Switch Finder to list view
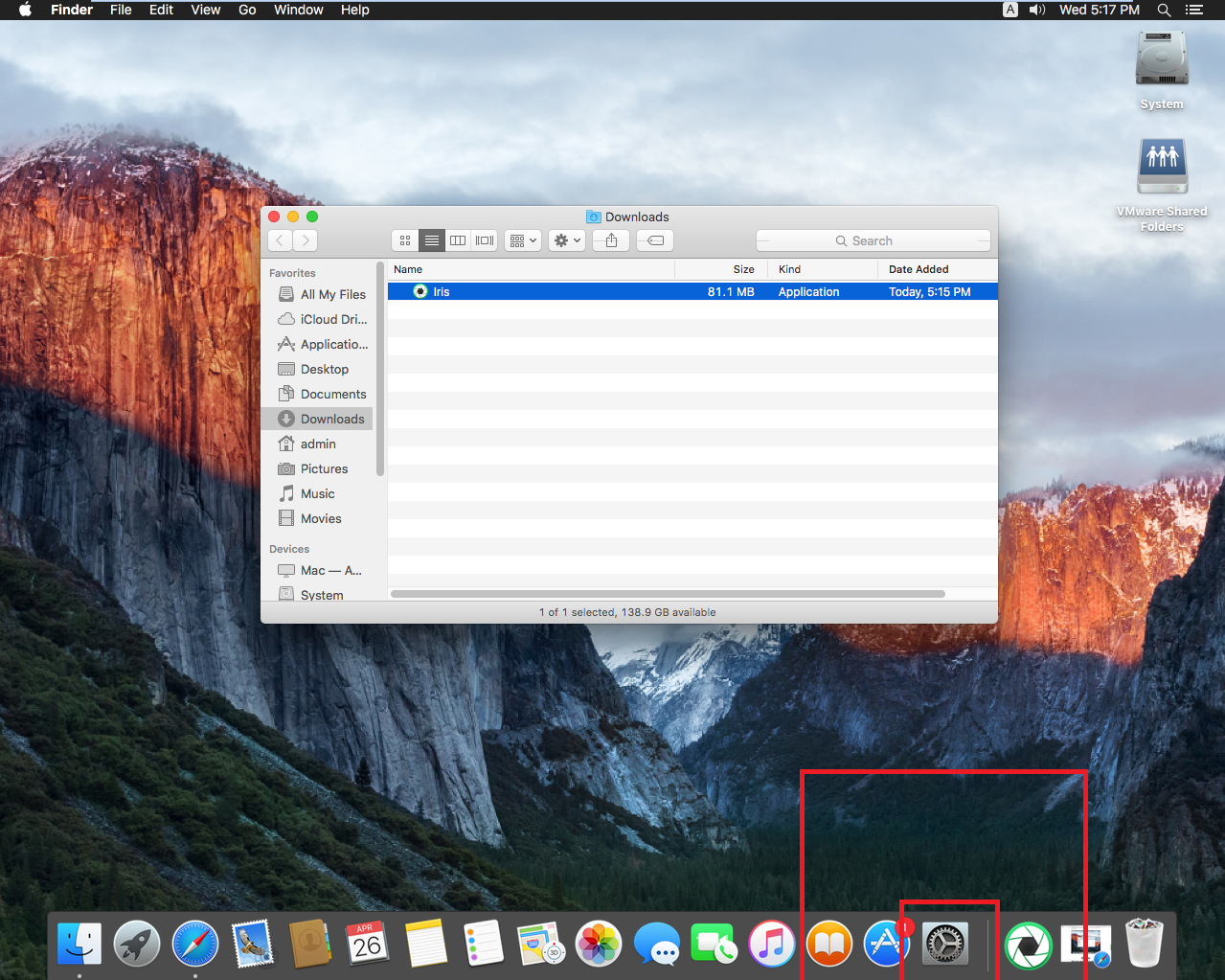This screenshot has width=1225, height=980. (x=432, y=240)
